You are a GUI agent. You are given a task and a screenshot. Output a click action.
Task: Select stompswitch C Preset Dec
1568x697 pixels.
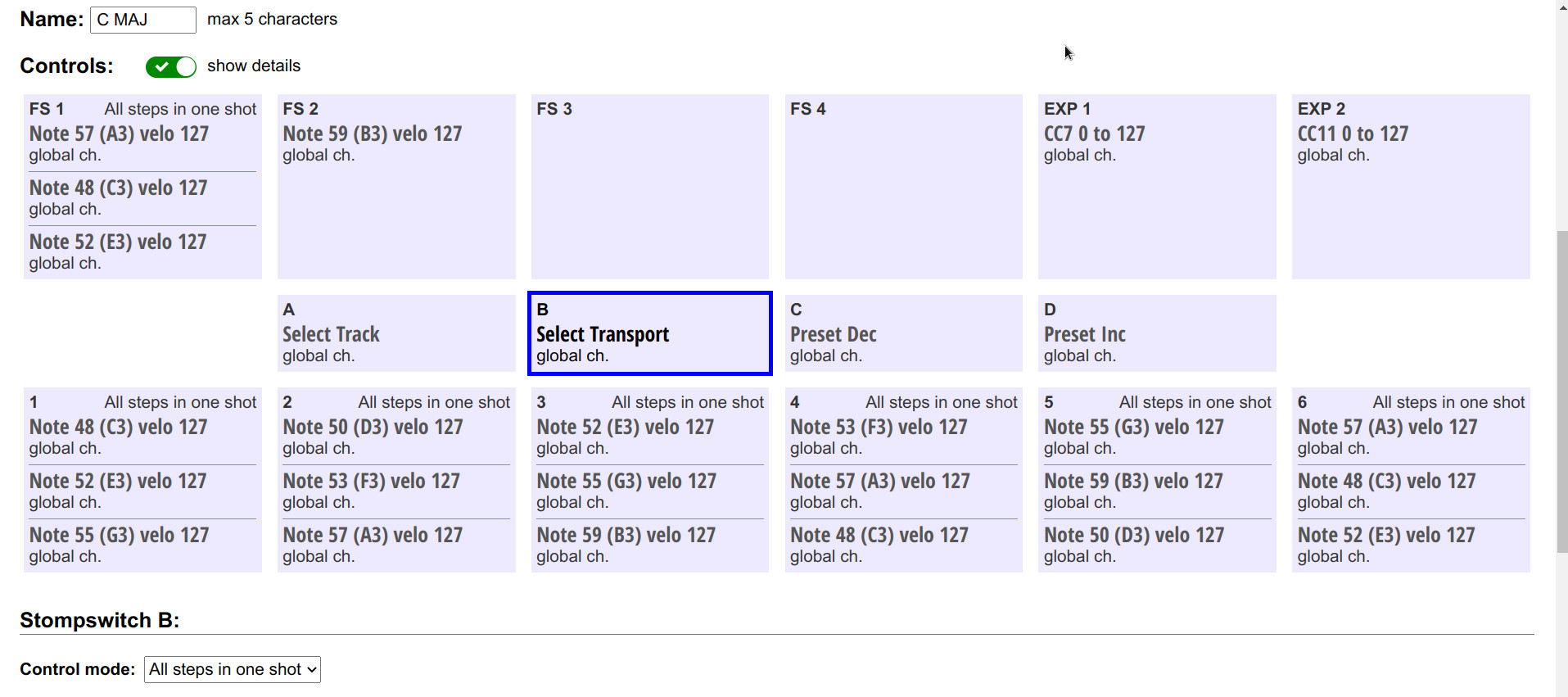point(904,333)
